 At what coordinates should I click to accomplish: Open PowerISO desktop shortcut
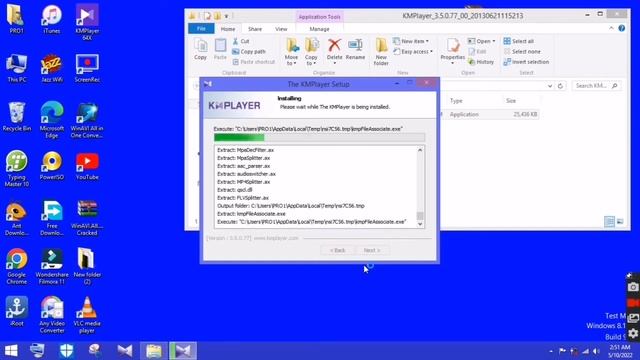[x=51, y=165]
